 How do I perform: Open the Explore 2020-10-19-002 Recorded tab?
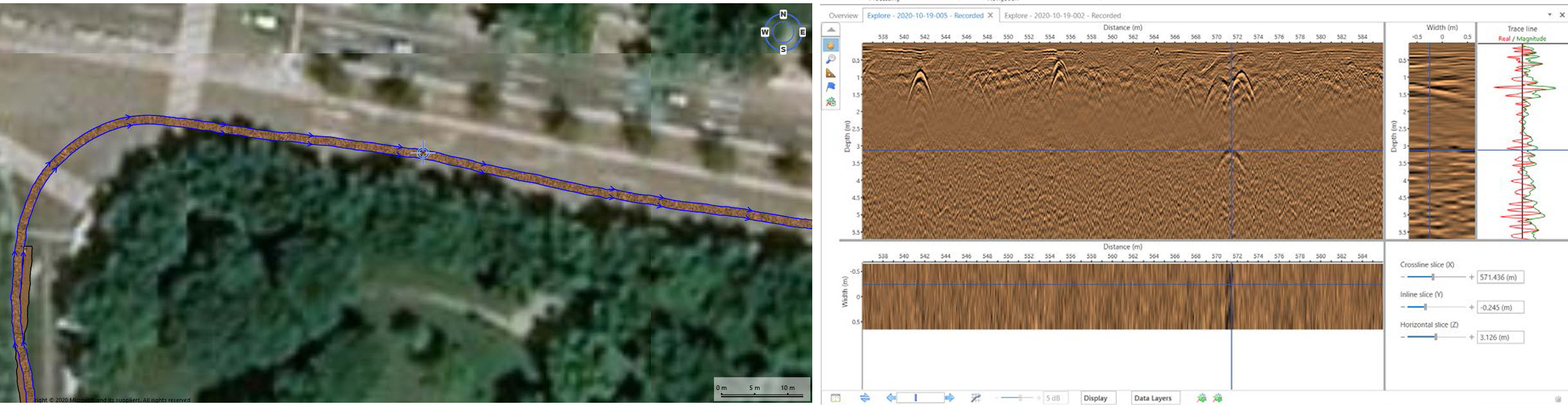[1062, 15]
